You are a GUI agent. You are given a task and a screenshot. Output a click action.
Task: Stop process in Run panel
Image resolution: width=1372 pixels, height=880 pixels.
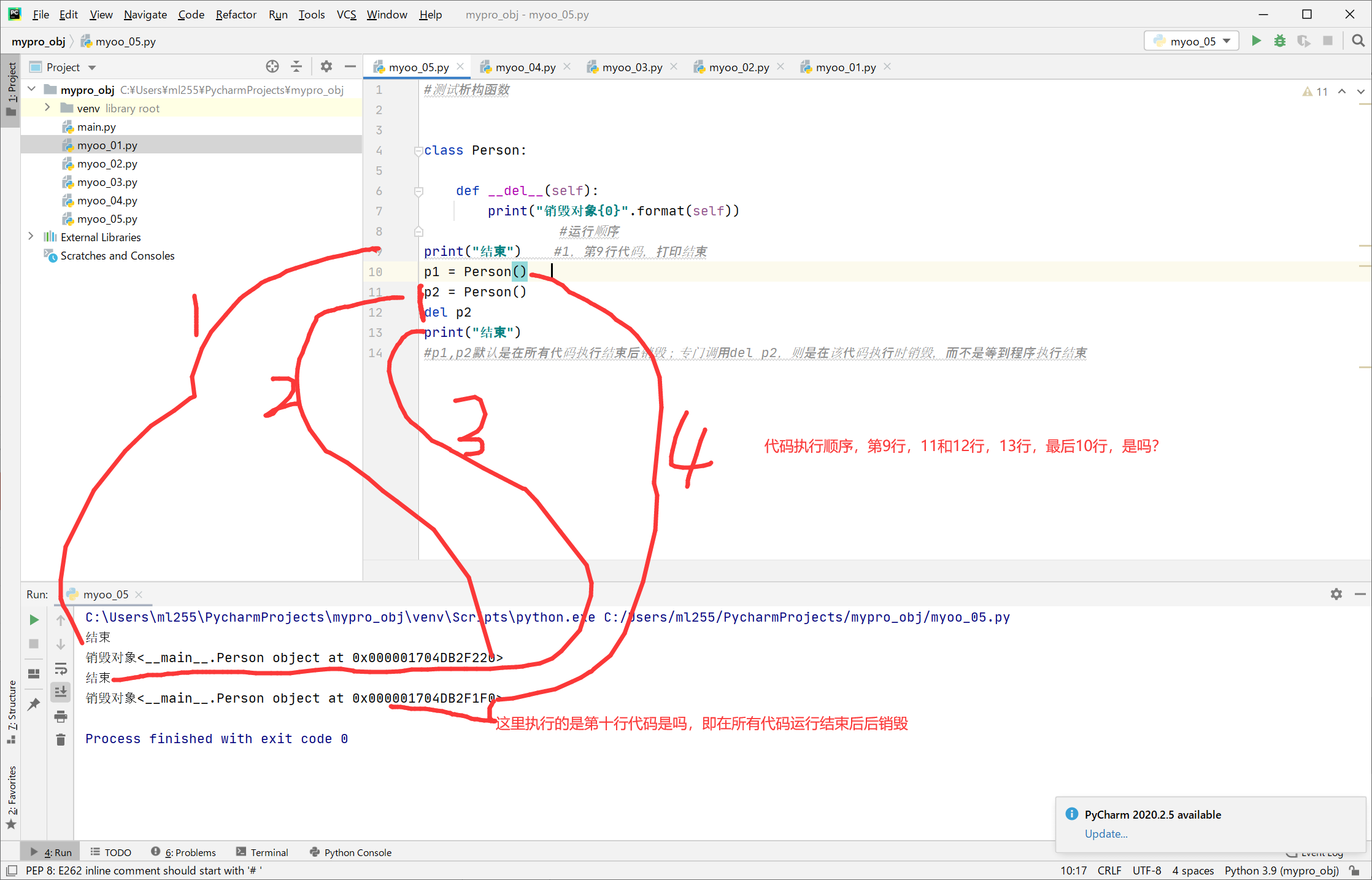[34, 644]
